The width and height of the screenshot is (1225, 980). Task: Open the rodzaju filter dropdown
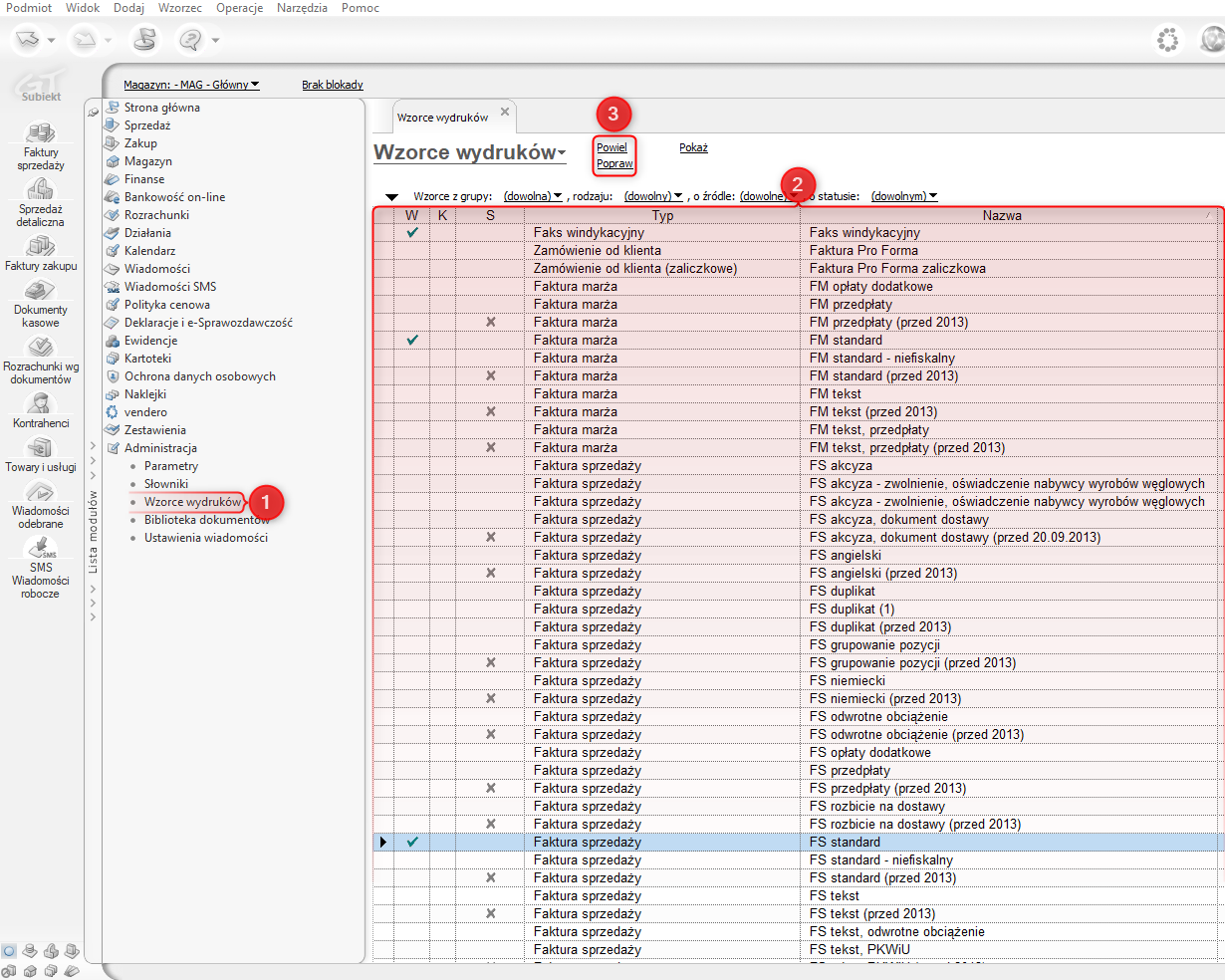pos(653,197)
